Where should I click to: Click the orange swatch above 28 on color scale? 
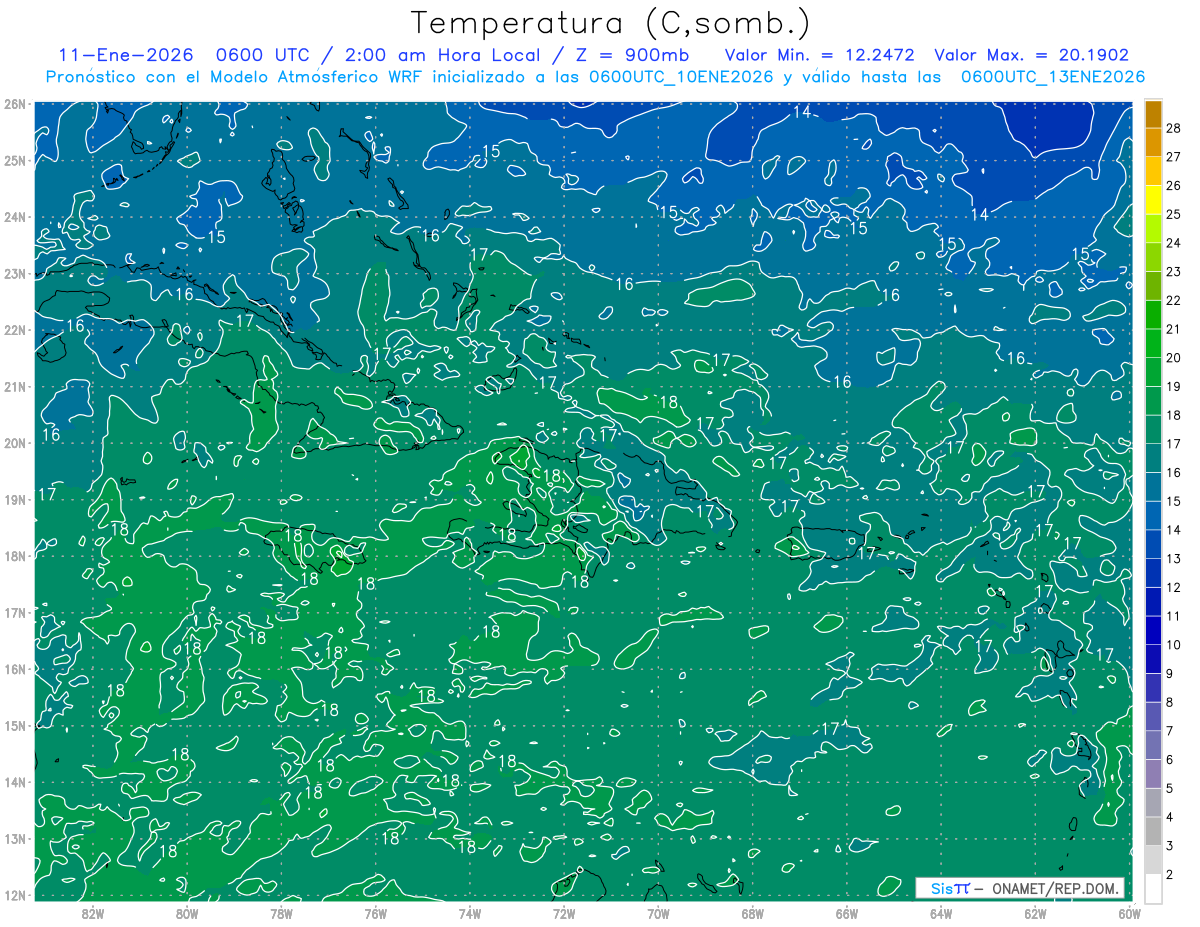coord(1153,113)
